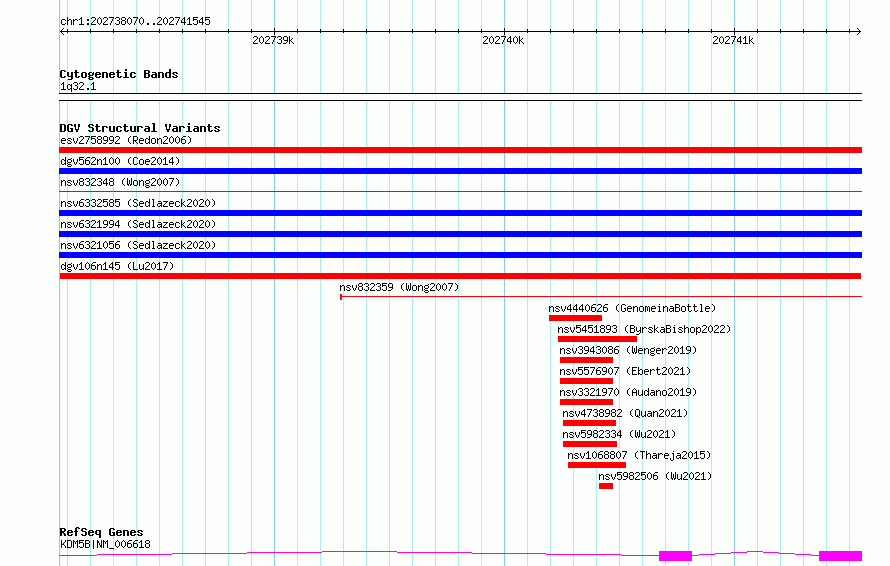Click the blue bar under nsv6321056
Screen dimensions: 890x566
[x=460, y=255]
